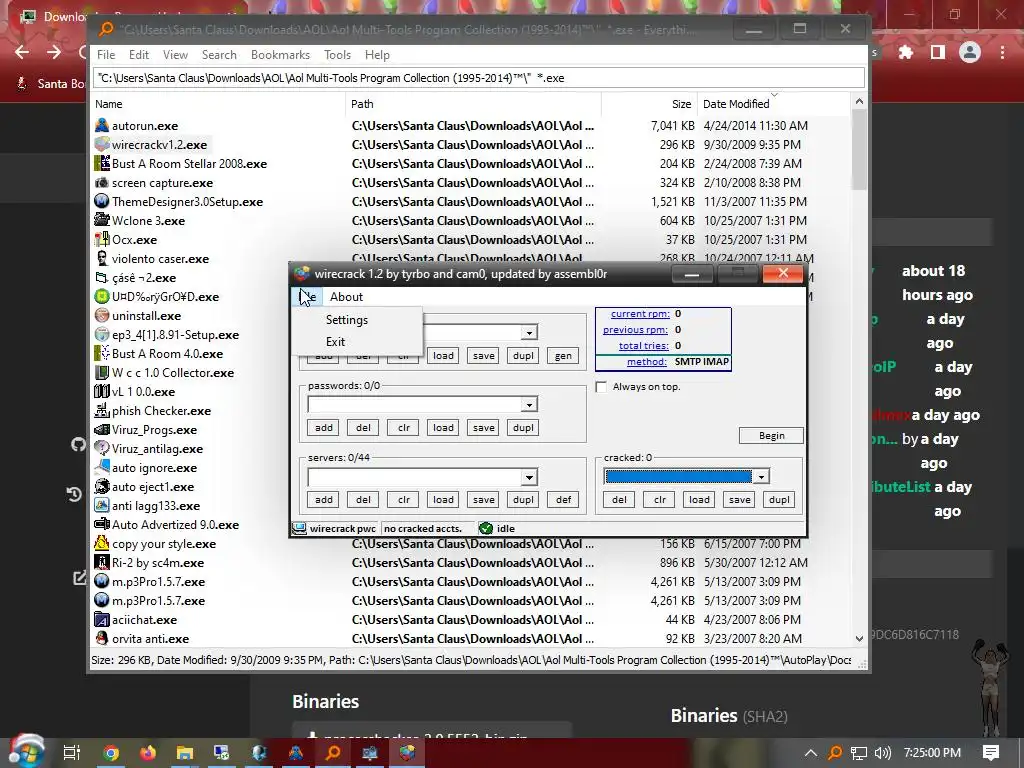Click the copy your style.exe icon
This screenshot has width=1024, height=768.
[x=102, y=543]
